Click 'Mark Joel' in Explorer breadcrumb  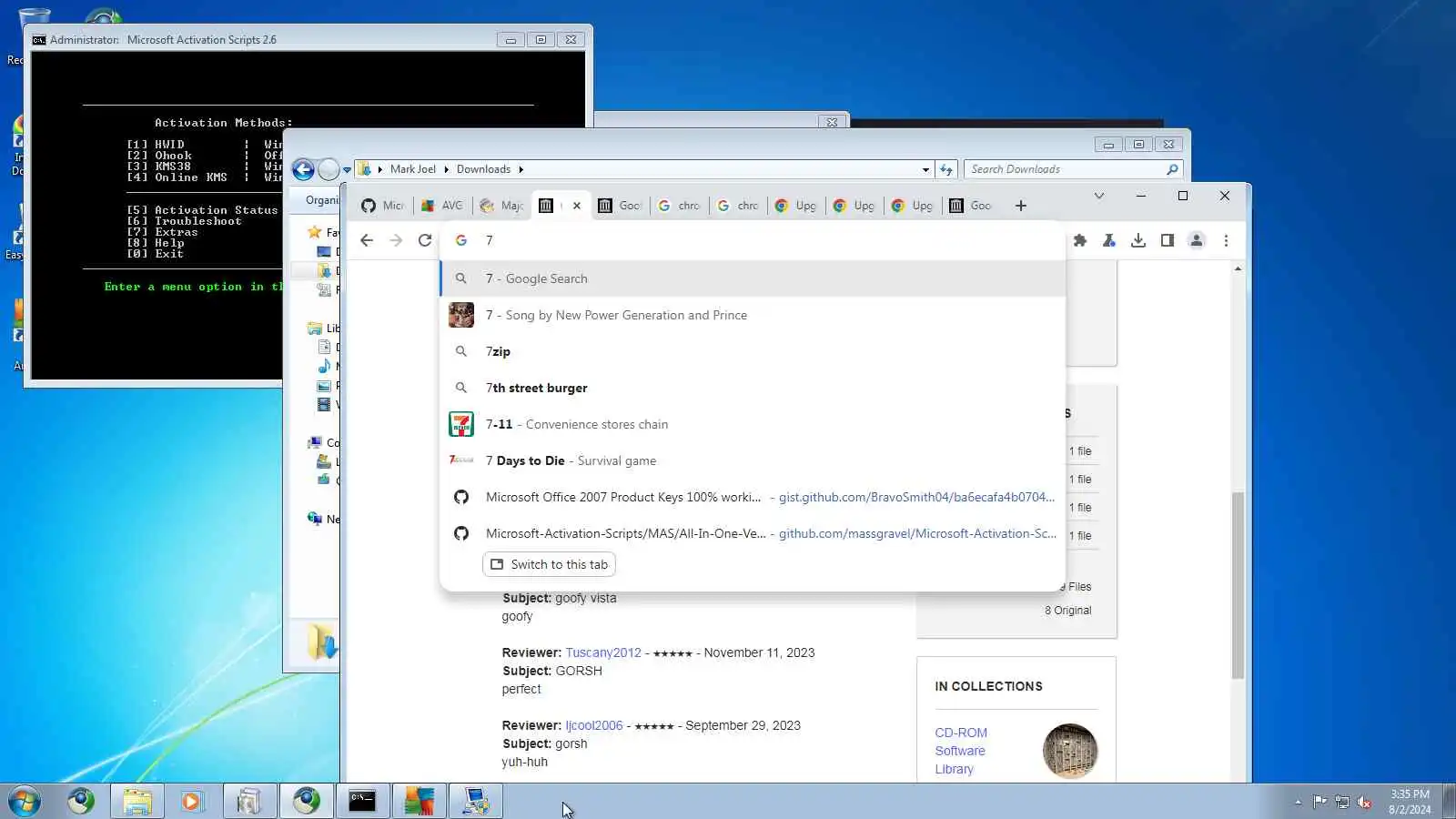click(413, 169)
